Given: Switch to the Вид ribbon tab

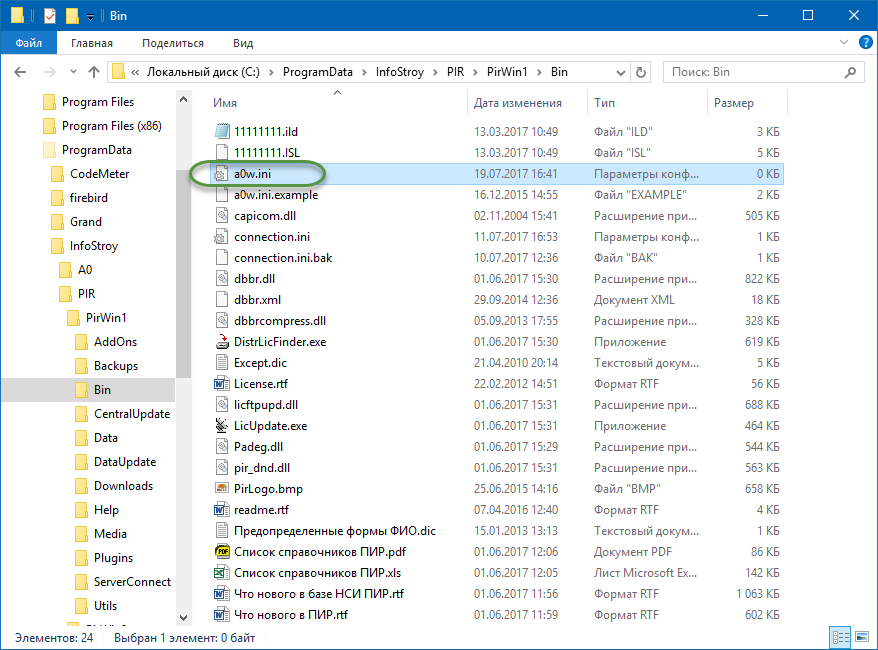Looking at the screenshot, I should pos(243,43).
